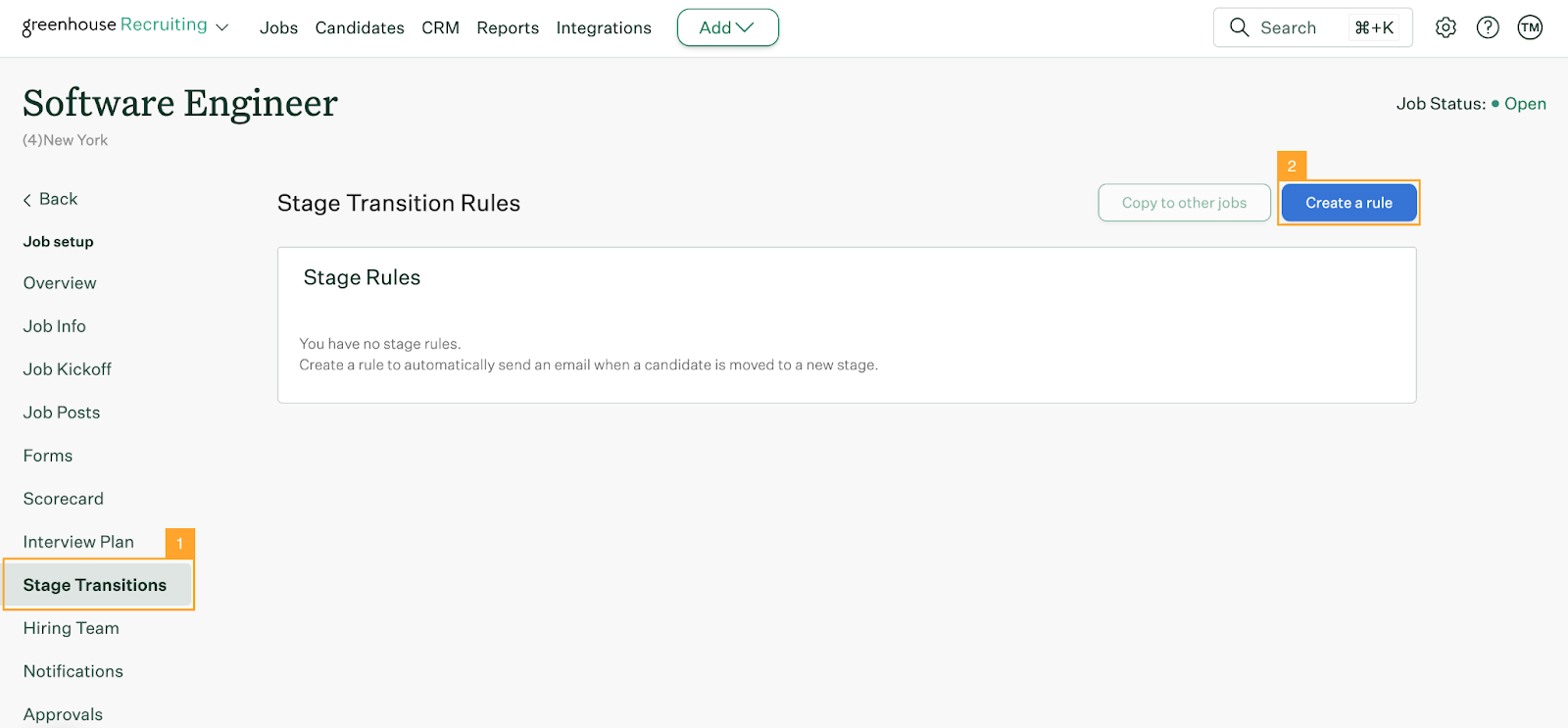The height and width of the screenshot is (728, 1568).
Task: Click the Back chevron arrow icon
Action: (27, 200)
